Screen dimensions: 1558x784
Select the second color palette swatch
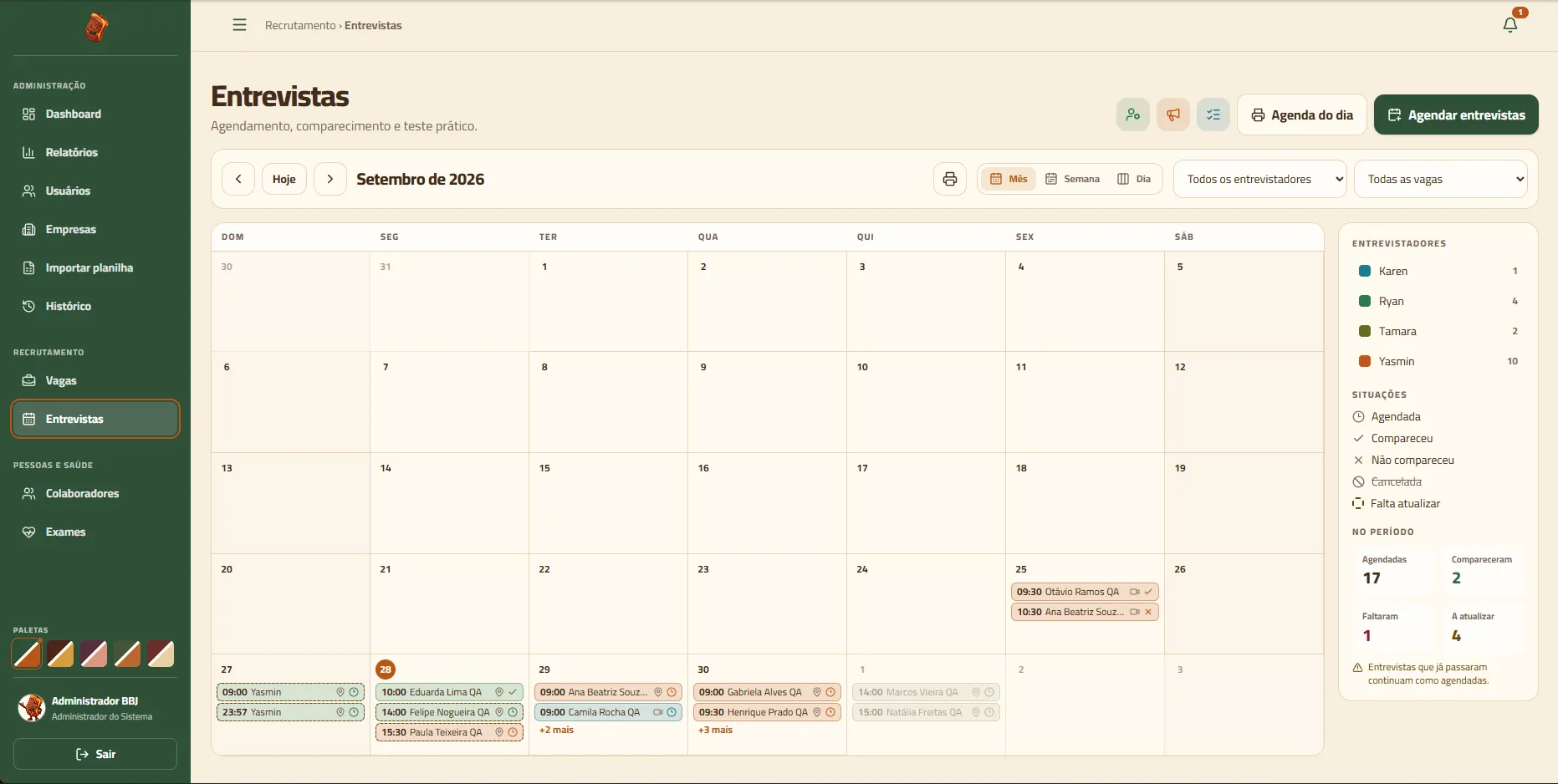60,654
